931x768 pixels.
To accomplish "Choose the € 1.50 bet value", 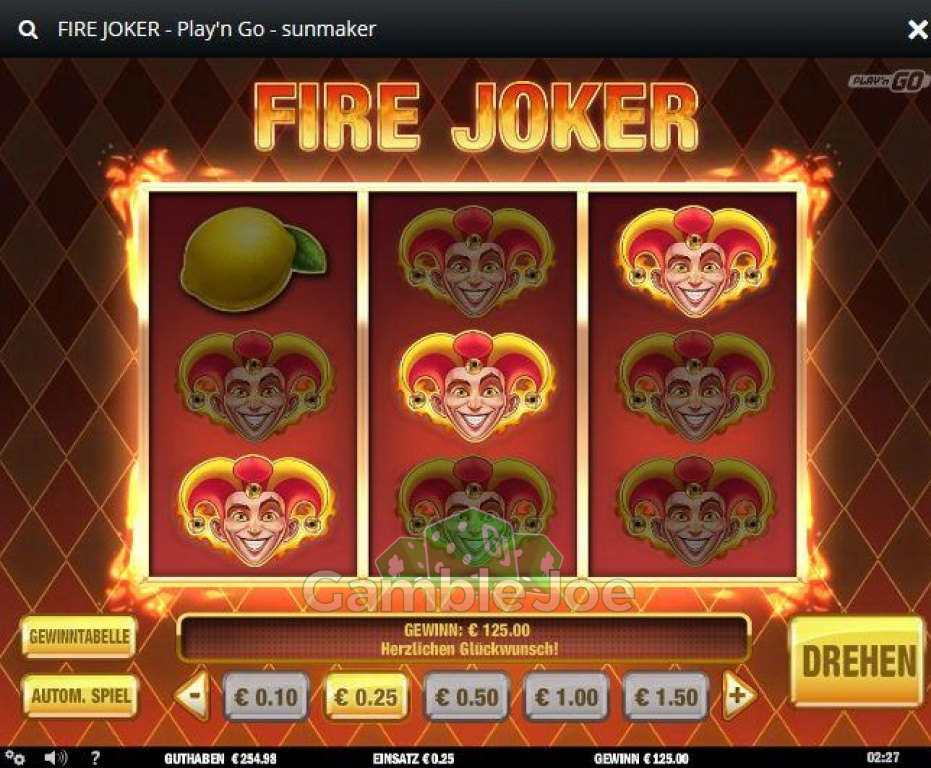I will pyautogui.click(x=666, y=696).
